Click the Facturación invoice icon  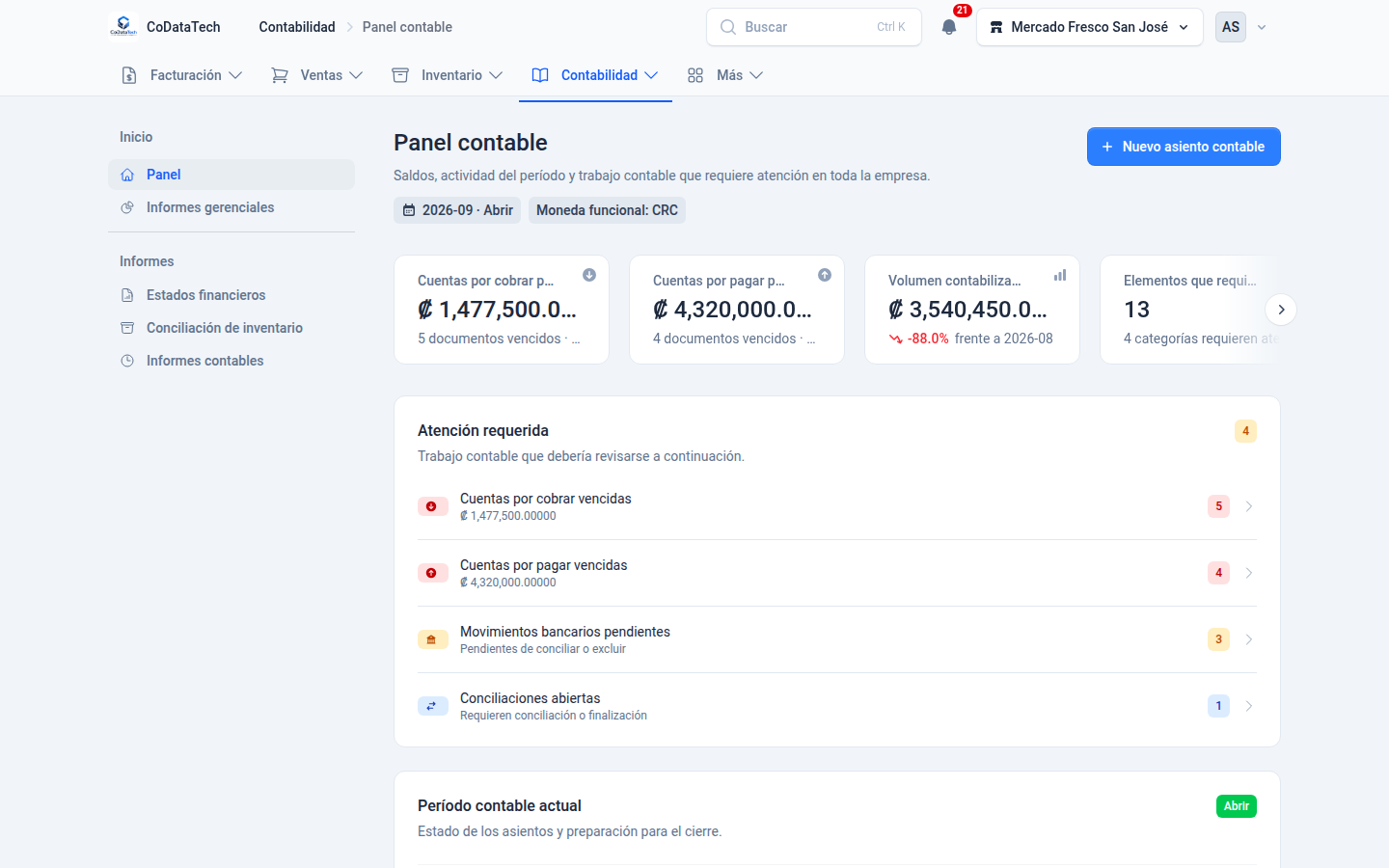click(x=129, y=75)
